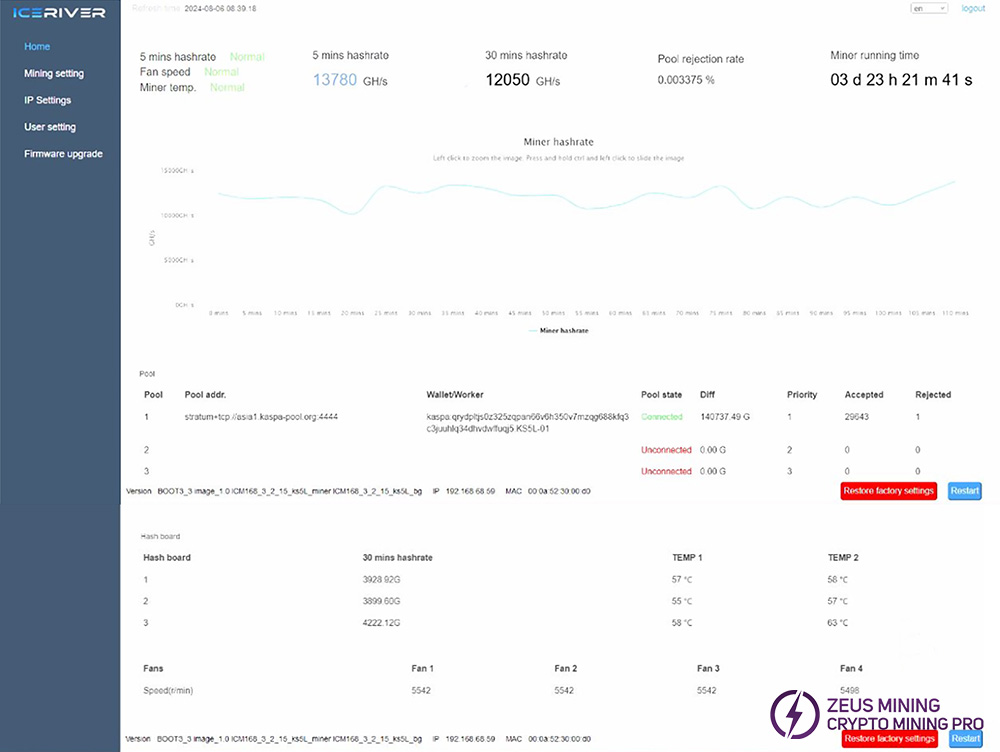Open IP Settings from the sidebar
The width and height of the screenshot is (1000, 752).
tap(47, 101)
